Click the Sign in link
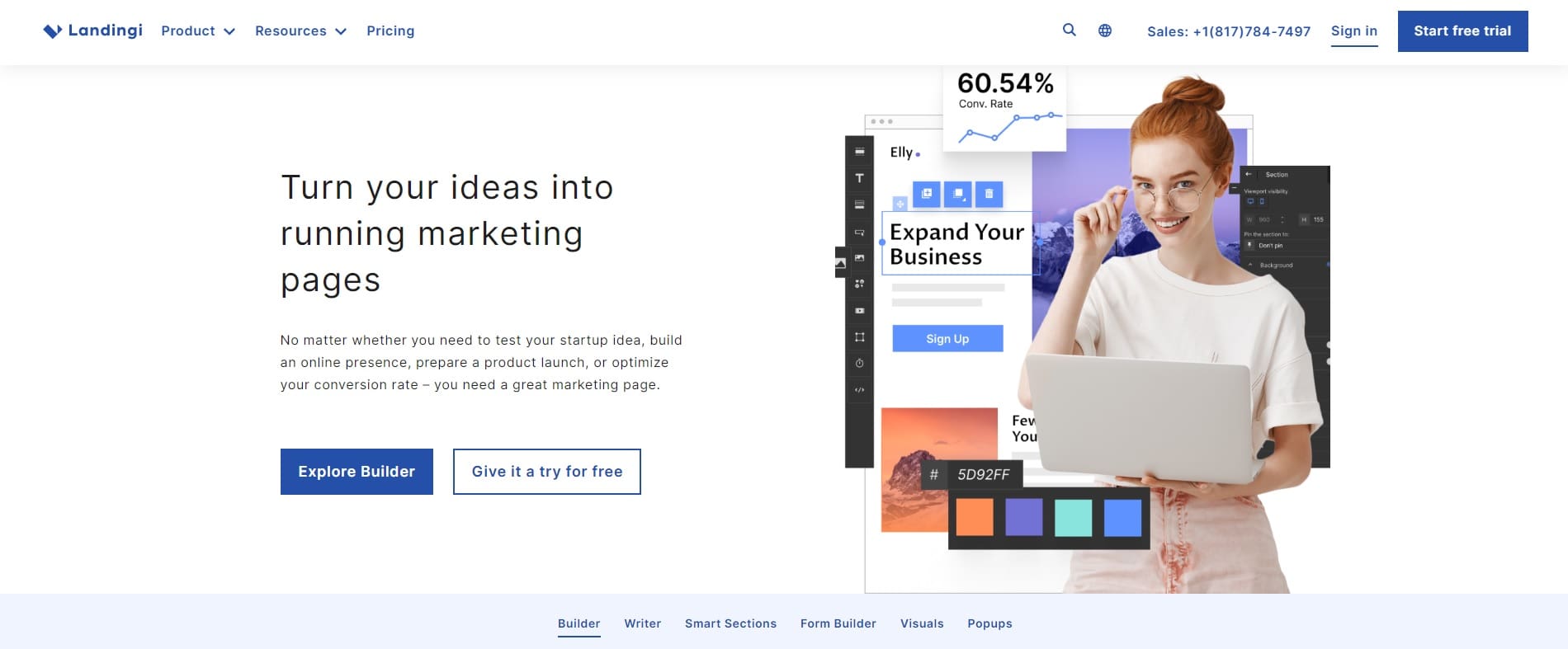This screenshot has height=649, width=1568. pyautogui.click(x=1354, y=31)
